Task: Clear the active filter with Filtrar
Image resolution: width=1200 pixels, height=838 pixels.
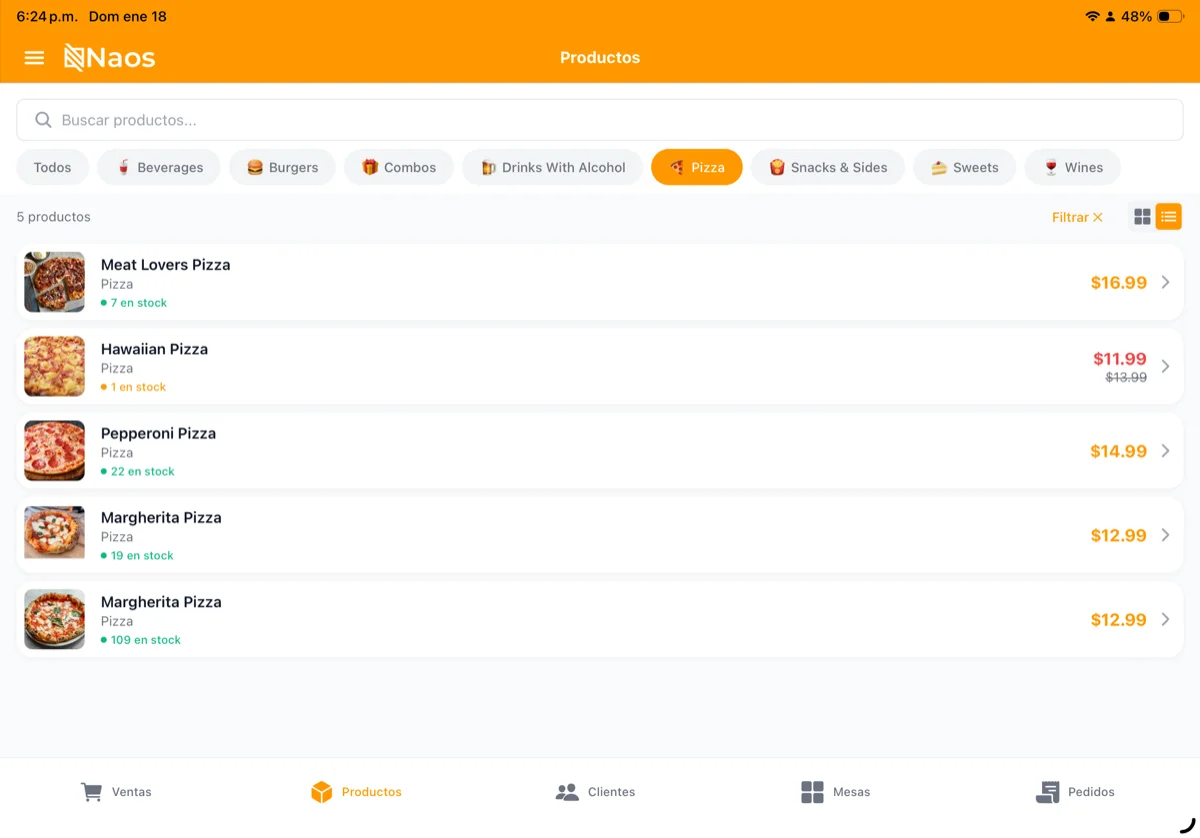Action: [x=1077, y=217]
